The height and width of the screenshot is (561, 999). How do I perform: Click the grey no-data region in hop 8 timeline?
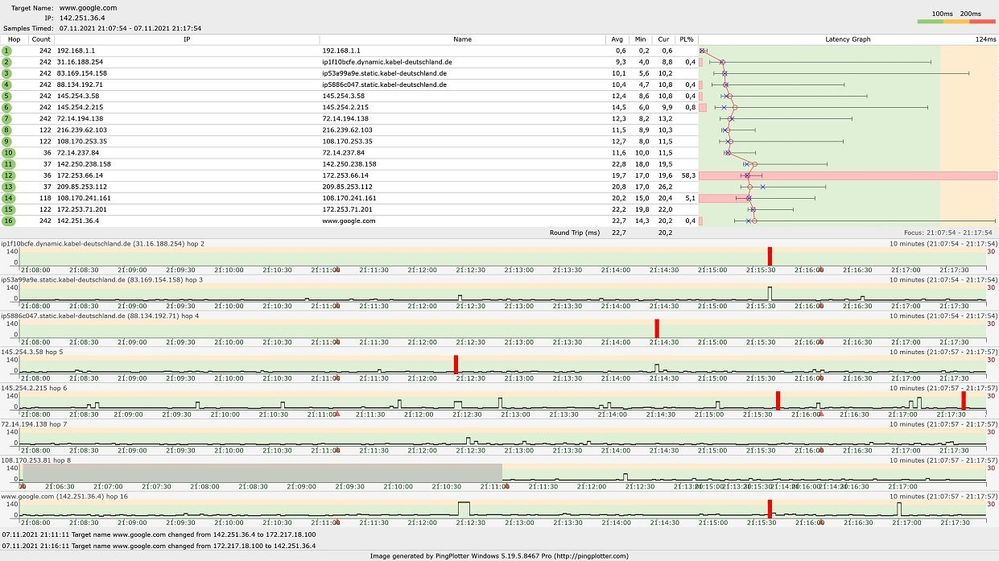coord(262,473)
